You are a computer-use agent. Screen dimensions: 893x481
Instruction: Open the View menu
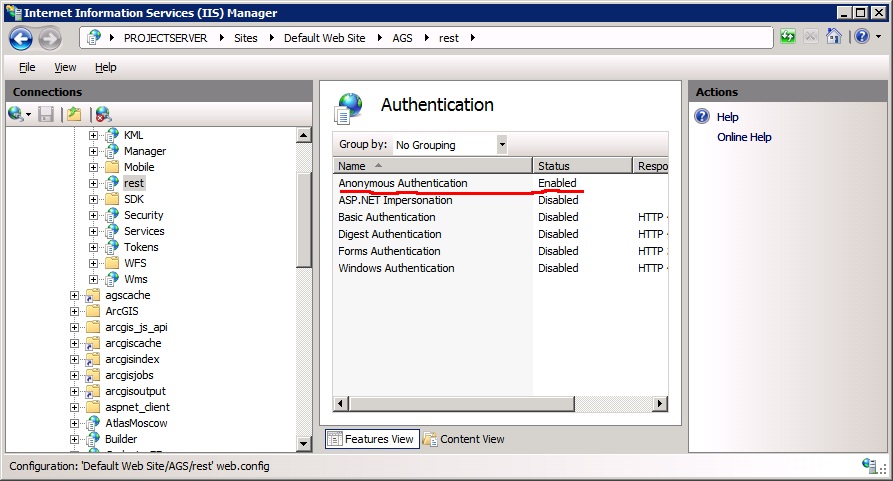pyautogui.click(x=65, y=67)
